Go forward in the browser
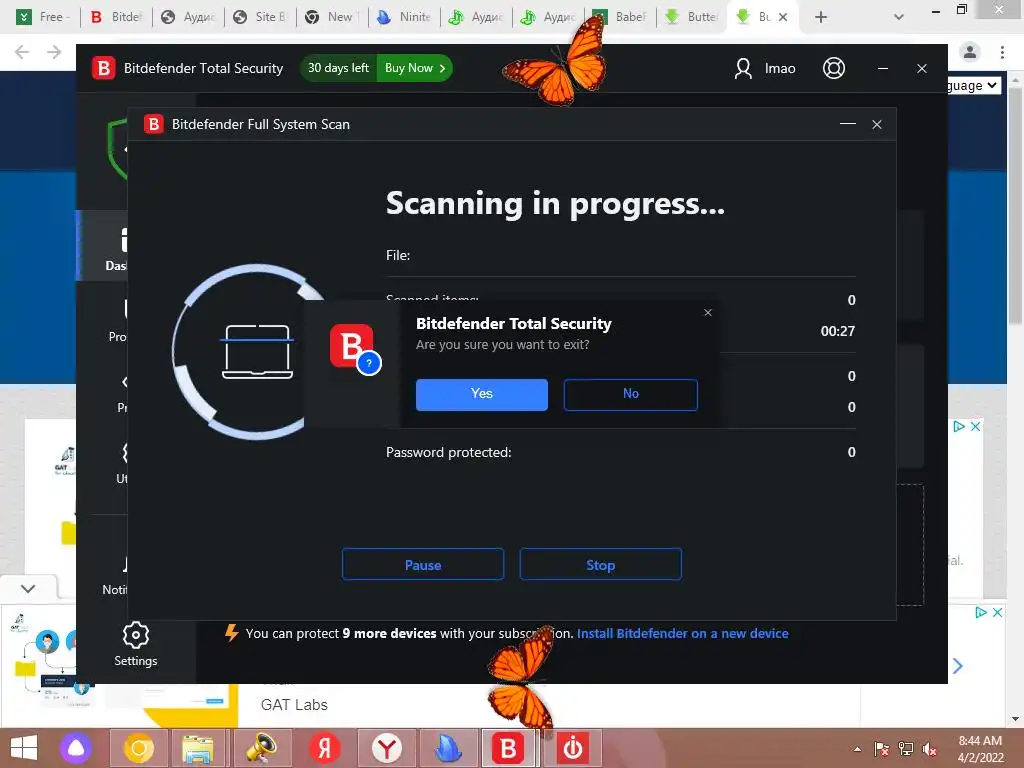Image resolution: width=1024 pixels, height=768 pixels. tap(54, 52)
